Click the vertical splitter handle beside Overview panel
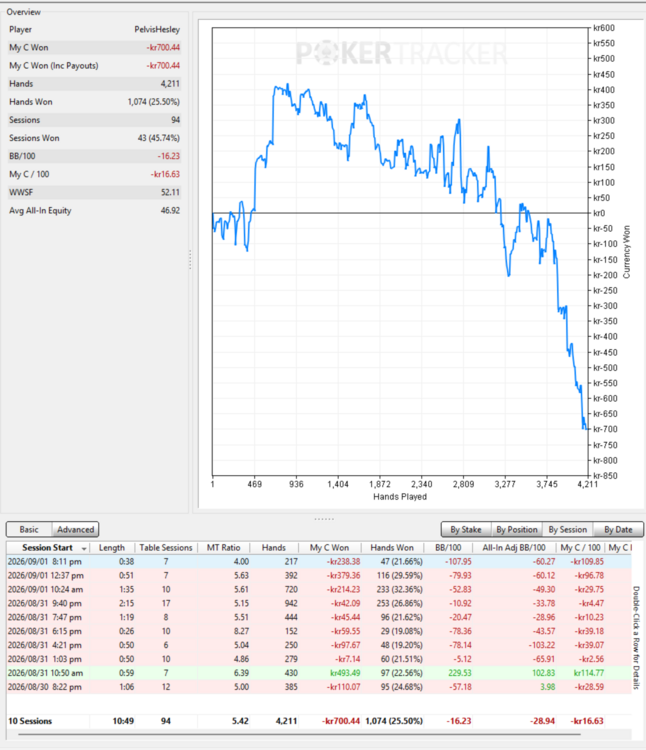 (190, 260)
